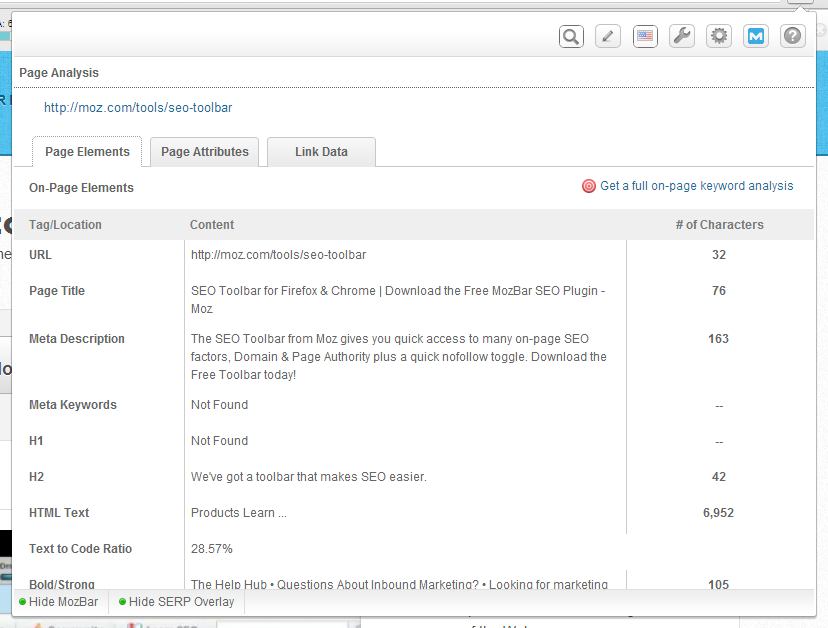Open the magnifier Page Analysis icon
The image size is (828, 628).
click(x=571, y=36)
